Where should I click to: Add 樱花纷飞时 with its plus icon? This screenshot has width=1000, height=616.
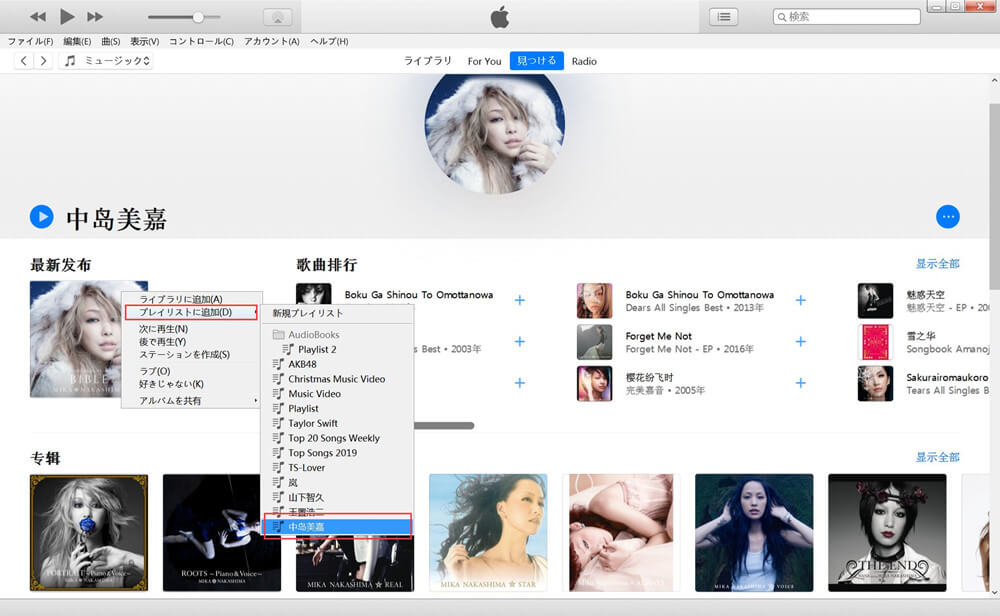(x=800, y=383)
